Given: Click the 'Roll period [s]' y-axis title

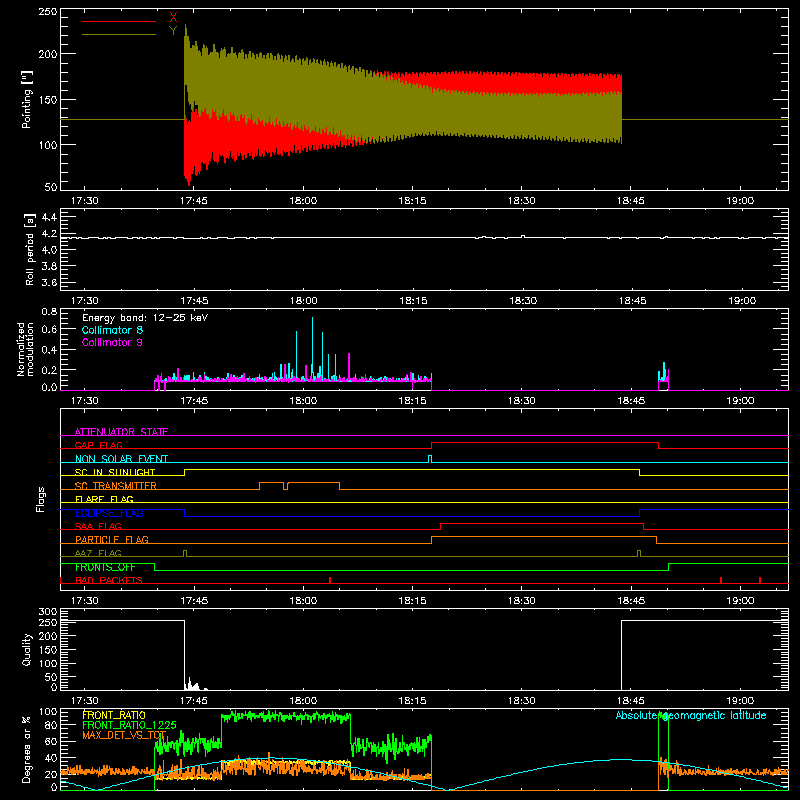Looking at the screenshot, I should point(29,249).
